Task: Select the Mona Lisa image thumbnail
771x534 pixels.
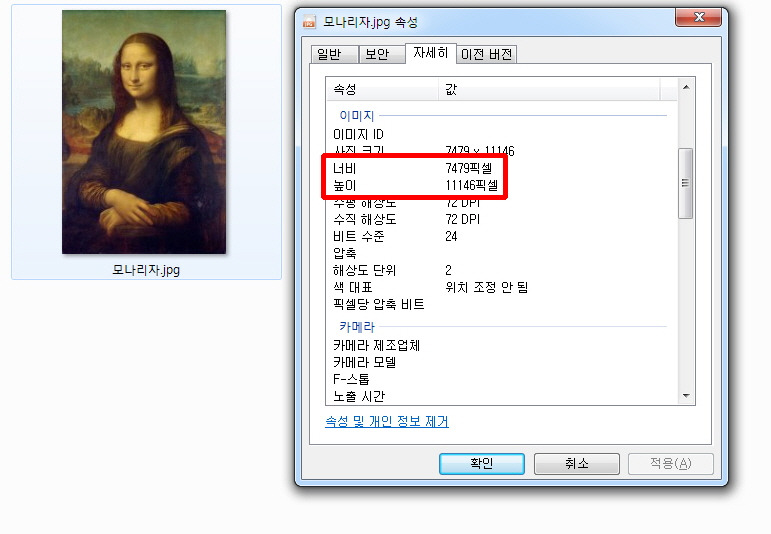Action: click(x=144, y=132)
